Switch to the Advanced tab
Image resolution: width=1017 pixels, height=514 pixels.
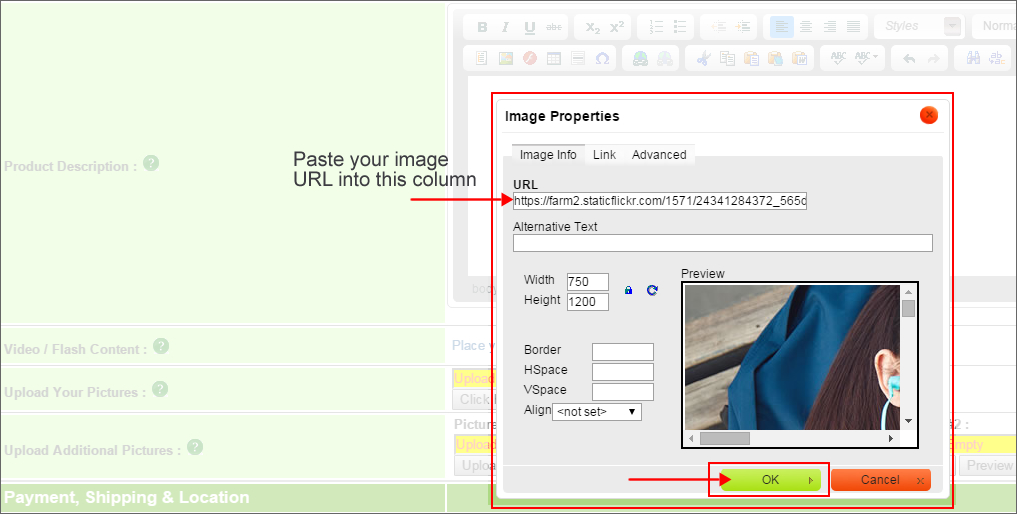(x=659, y=155)
